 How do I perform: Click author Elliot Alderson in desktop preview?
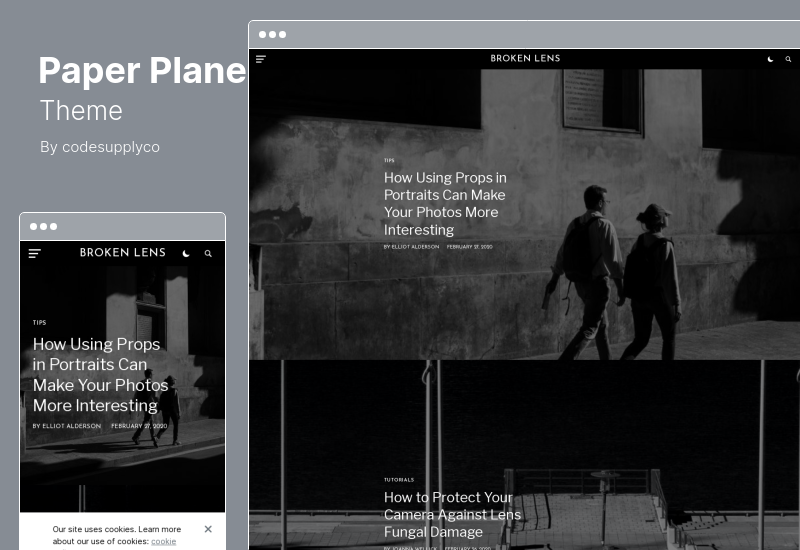pyautogui.click(x=411, y=246)
